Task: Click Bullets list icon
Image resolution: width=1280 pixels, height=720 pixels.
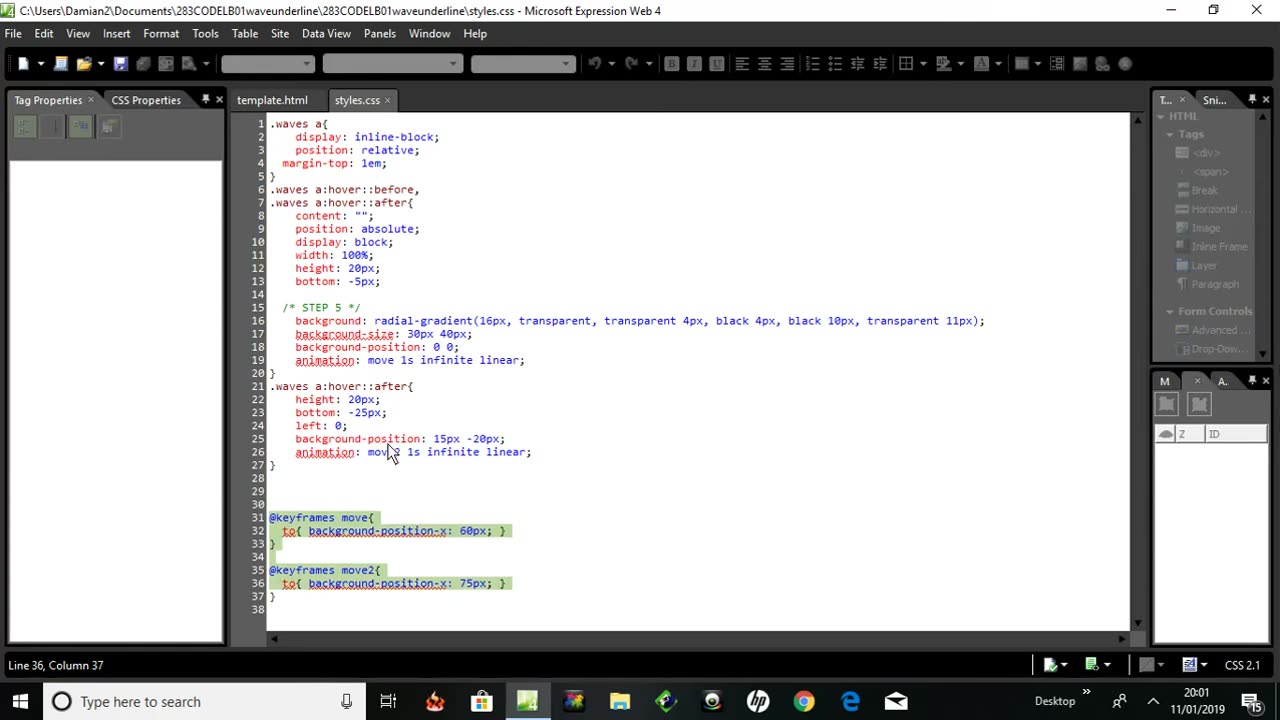Action: pos(835,64)
